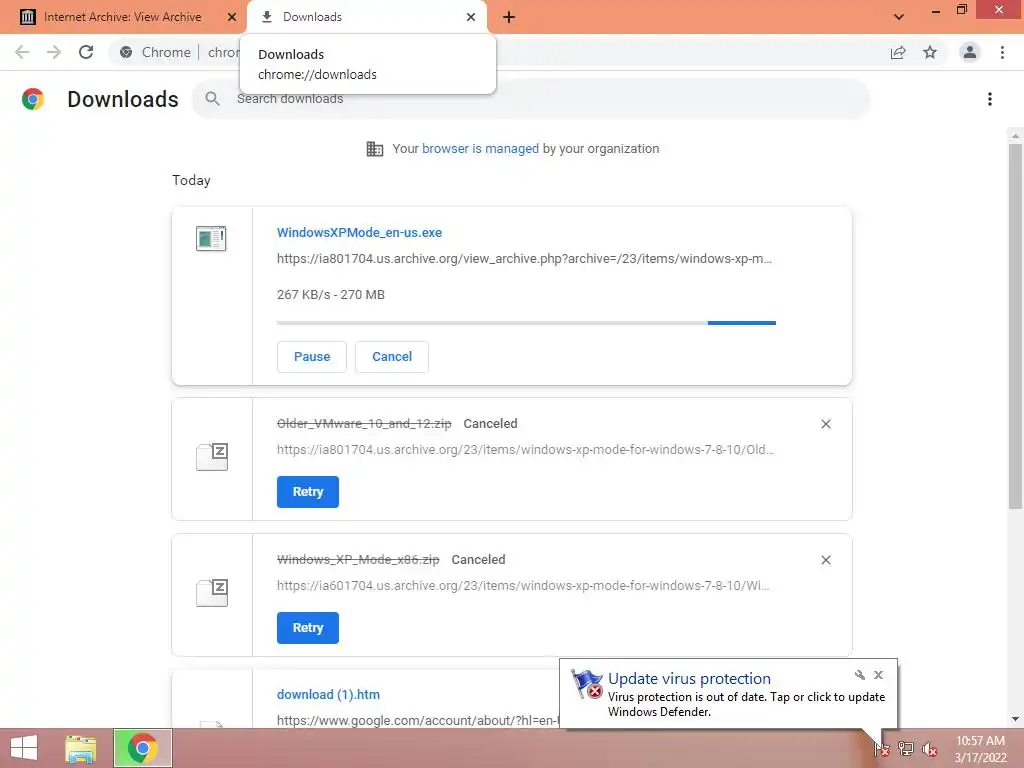Bookmark this tab with the star
The image size is (1024, 768).
930,52
